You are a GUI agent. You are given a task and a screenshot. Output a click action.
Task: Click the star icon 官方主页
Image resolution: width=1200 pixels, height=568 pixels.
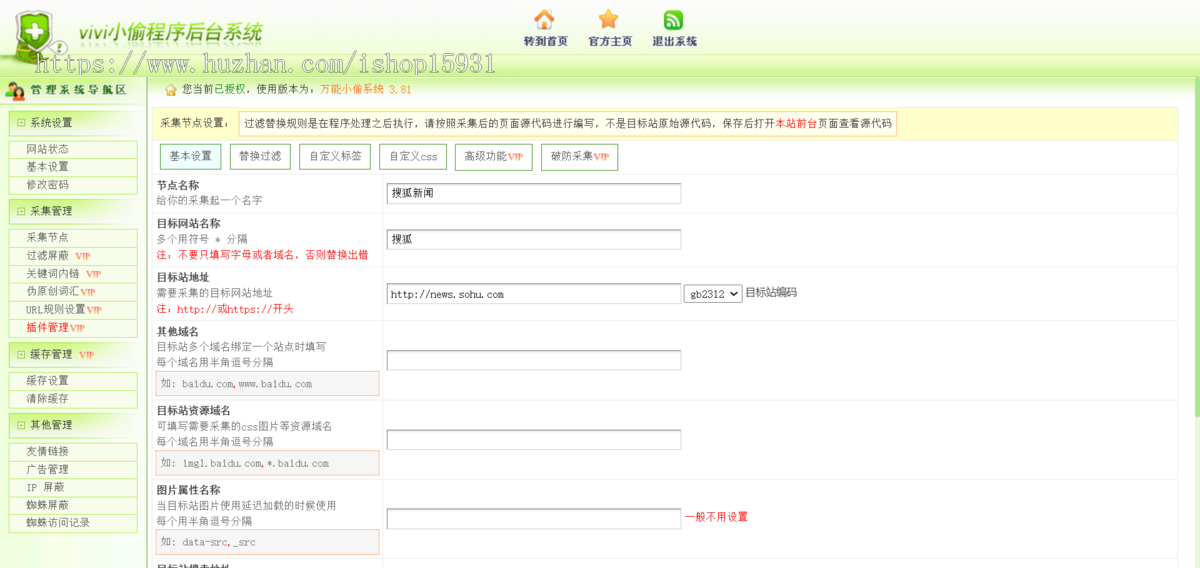click(x=609, y=20)
